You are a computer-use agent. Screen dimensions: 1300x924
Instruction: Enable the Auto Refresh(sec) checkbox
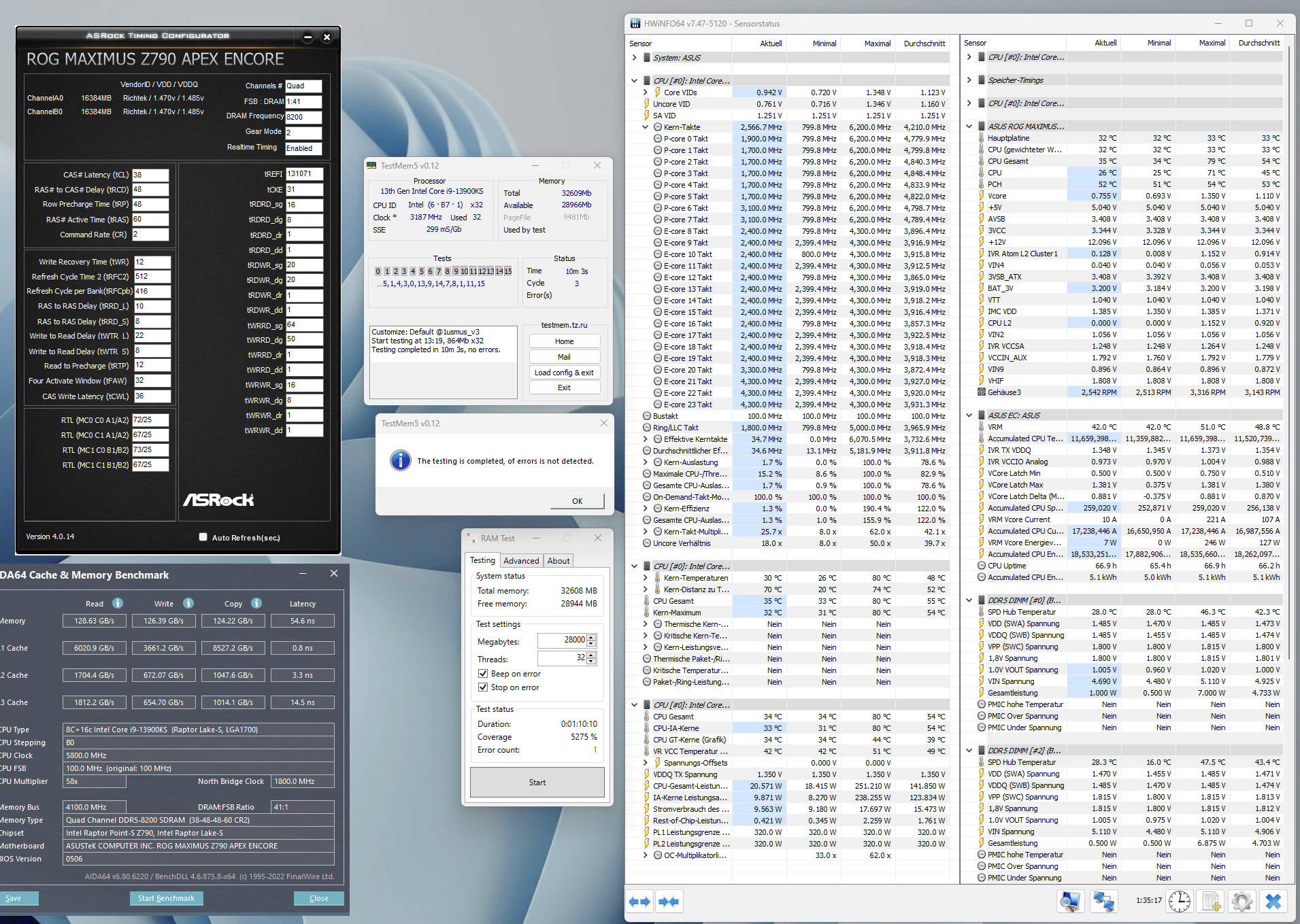(x=203, y=537)
